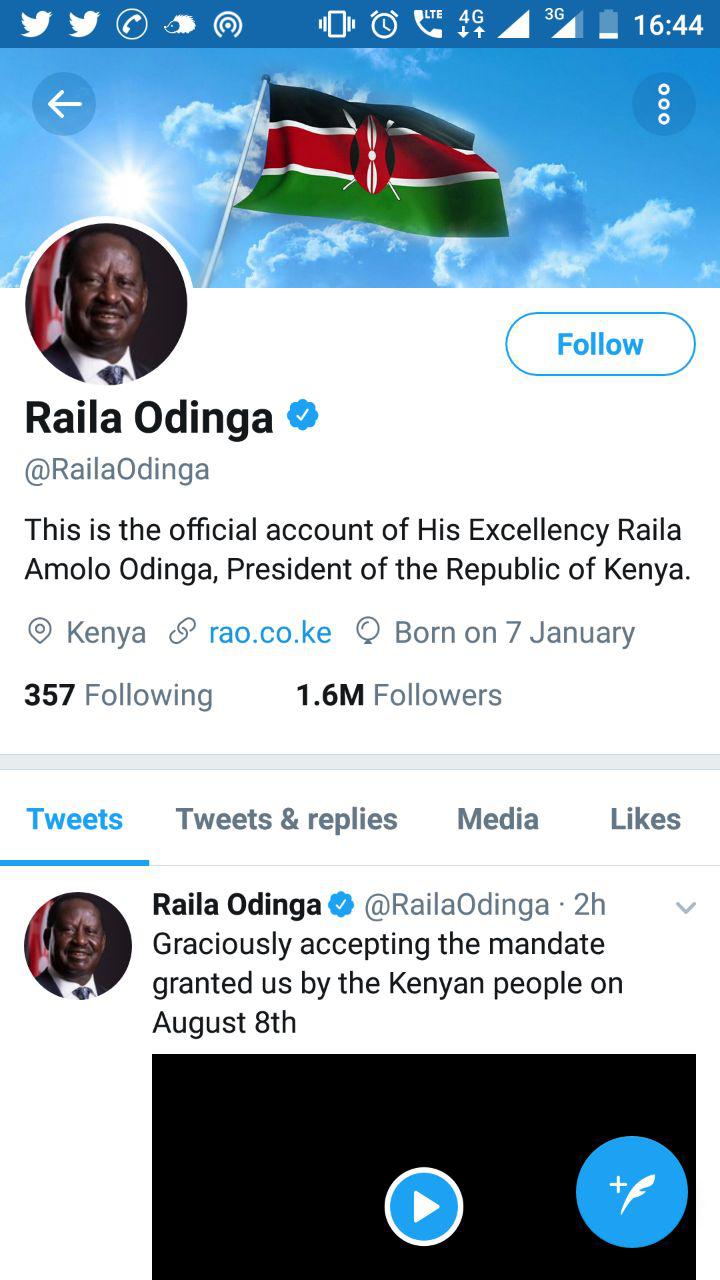Open the Likes tab

(645, 819)
